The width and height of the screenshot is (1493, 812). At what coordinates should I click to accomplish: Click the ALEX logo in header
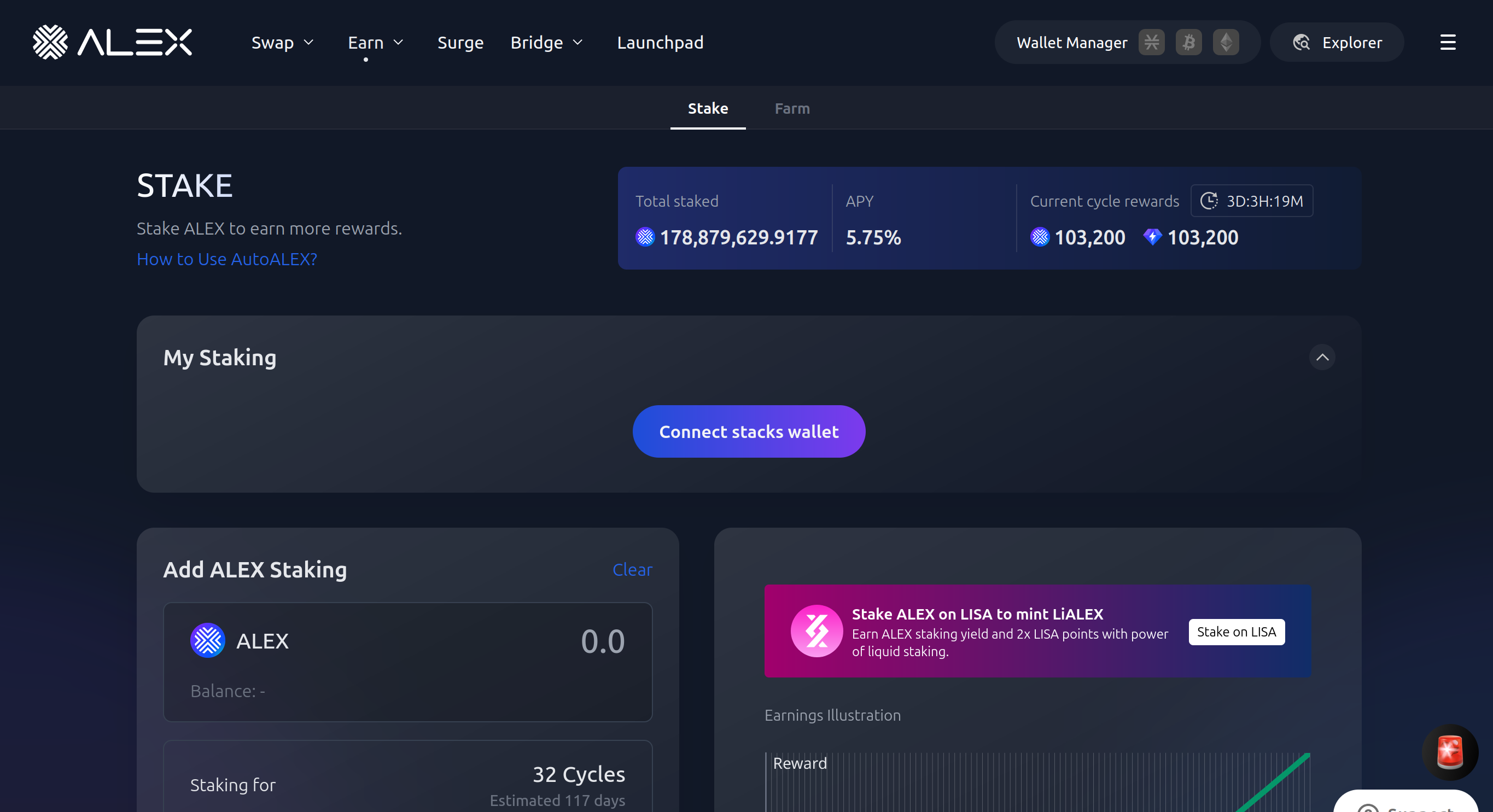[112, 42]
